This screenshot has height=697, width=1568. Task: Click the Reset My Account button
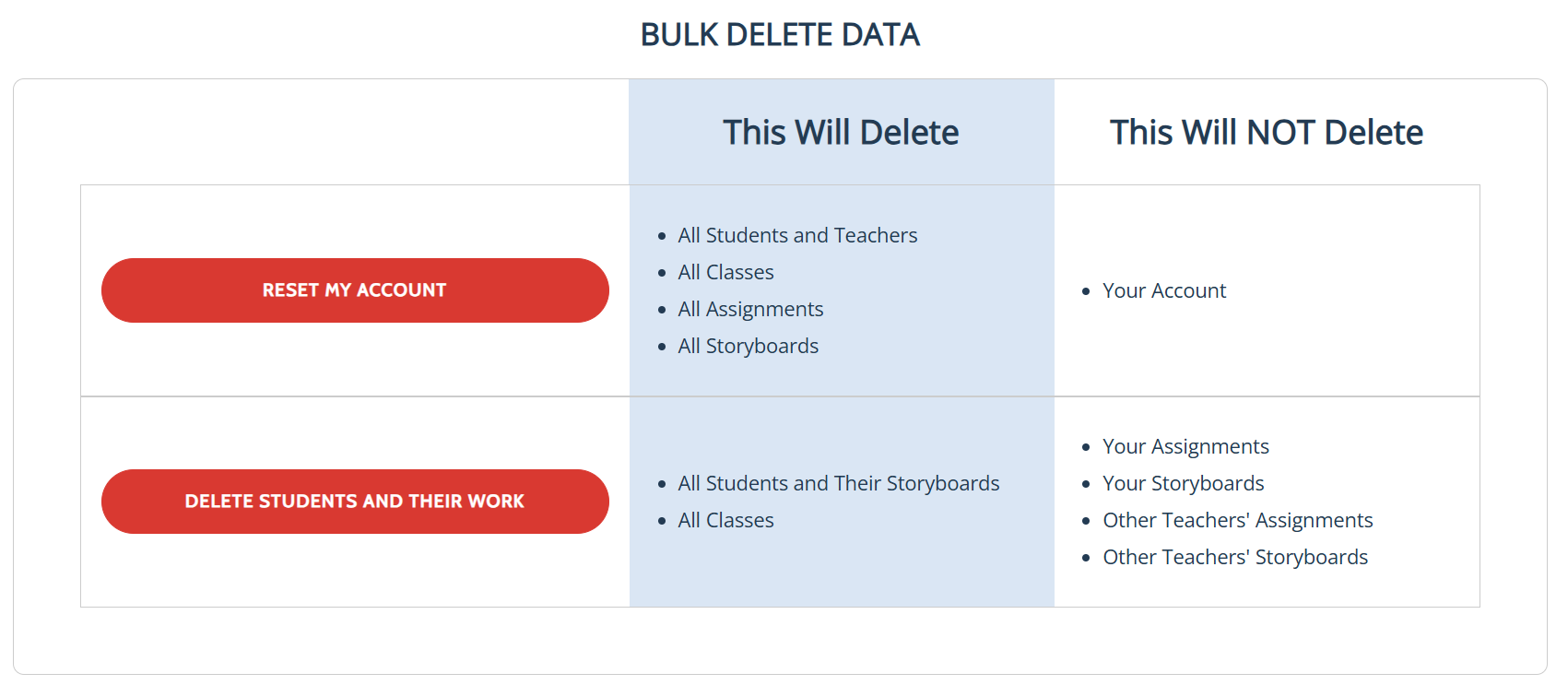[x=355, y=290]
